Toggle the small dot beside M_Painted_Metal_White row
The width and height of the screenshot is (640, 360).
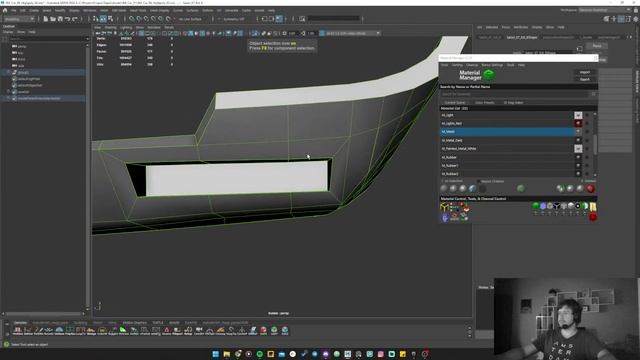(587, 149)
